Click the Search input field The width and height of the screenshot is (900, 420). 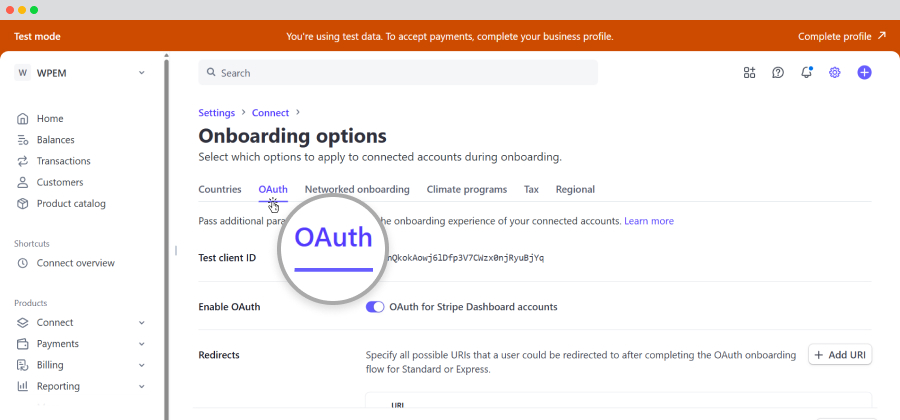(398, 73)
